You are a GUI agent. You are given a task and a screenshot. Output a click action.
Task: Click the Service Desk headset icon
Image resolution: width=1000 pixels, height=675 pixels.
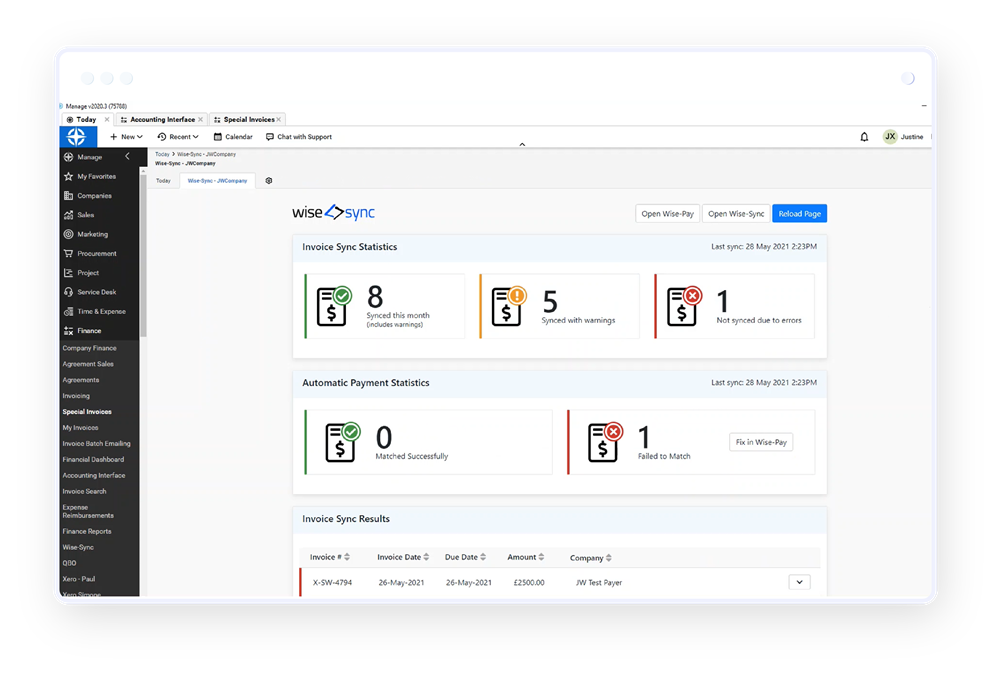point(68,292)
